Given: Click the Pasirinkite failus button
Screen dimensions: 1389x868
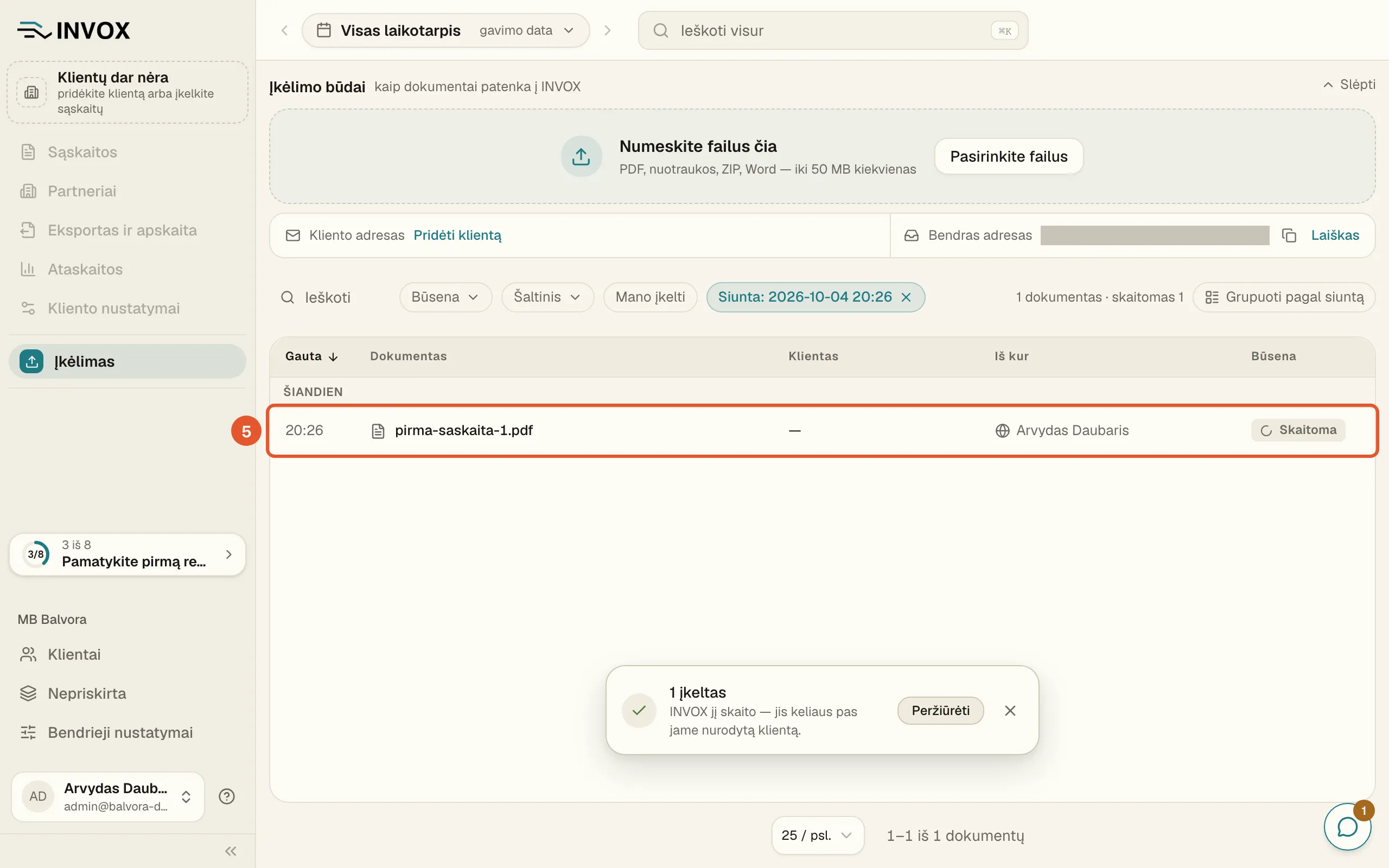Looking at the screenshot, I should point(1009,156).
